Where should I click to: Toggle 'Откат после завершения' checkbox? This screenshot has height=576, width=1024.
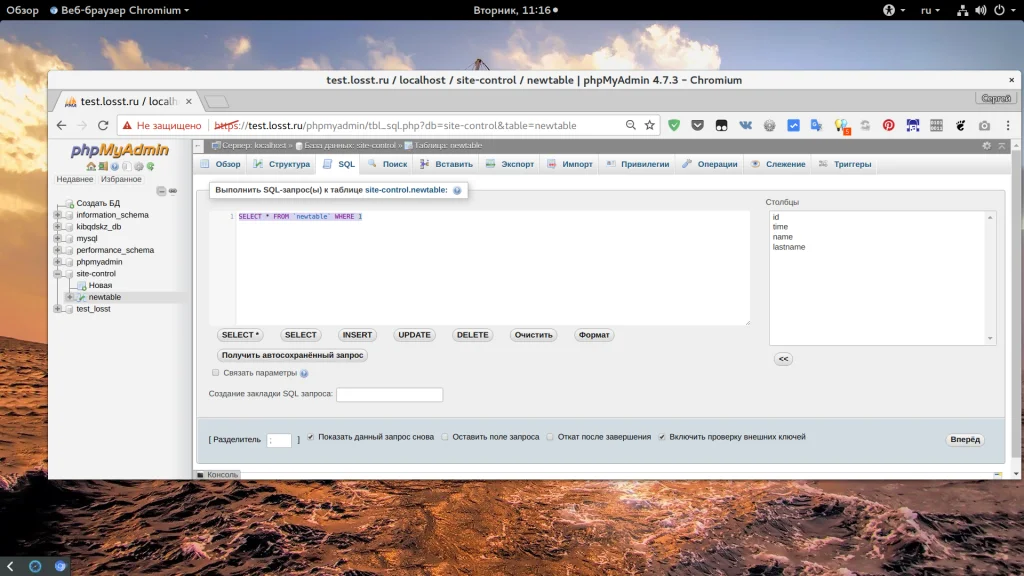tap(550, 437)
